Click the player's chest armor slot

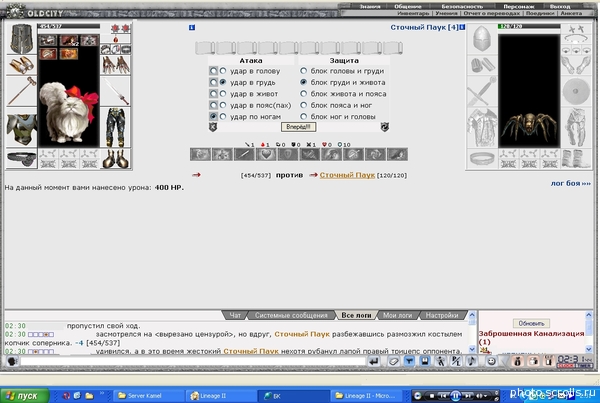click(x=21, y=130)
